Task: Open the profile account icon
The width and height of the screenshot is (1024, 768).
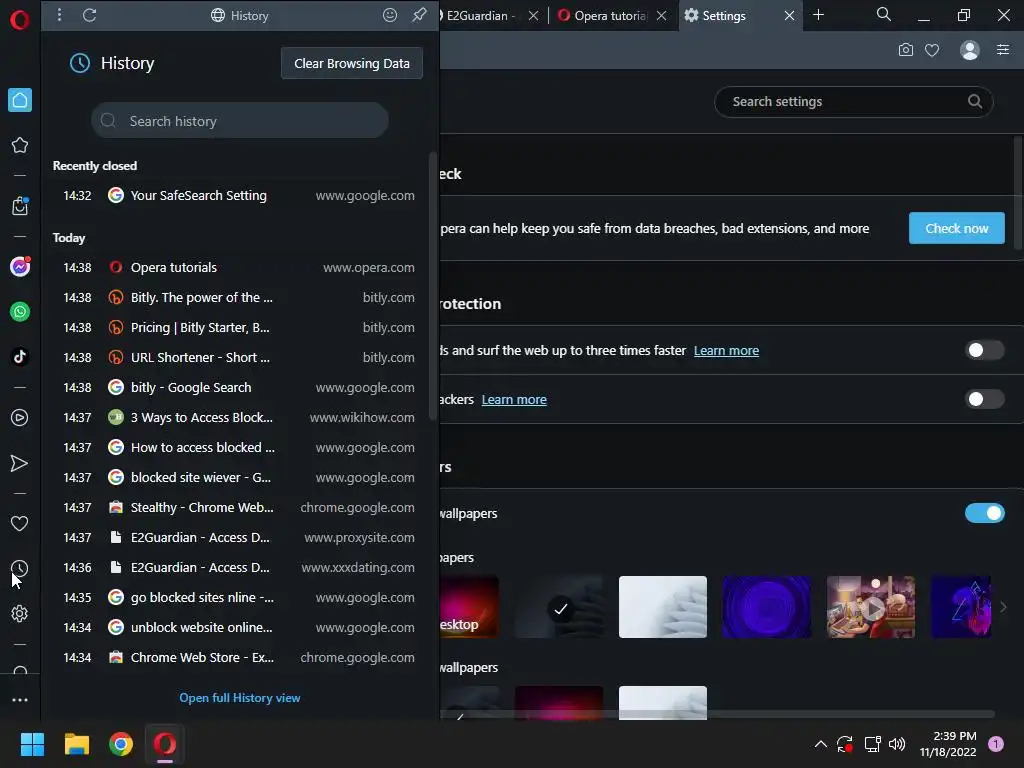Action: pyautogui.click(x=970, y=50)
